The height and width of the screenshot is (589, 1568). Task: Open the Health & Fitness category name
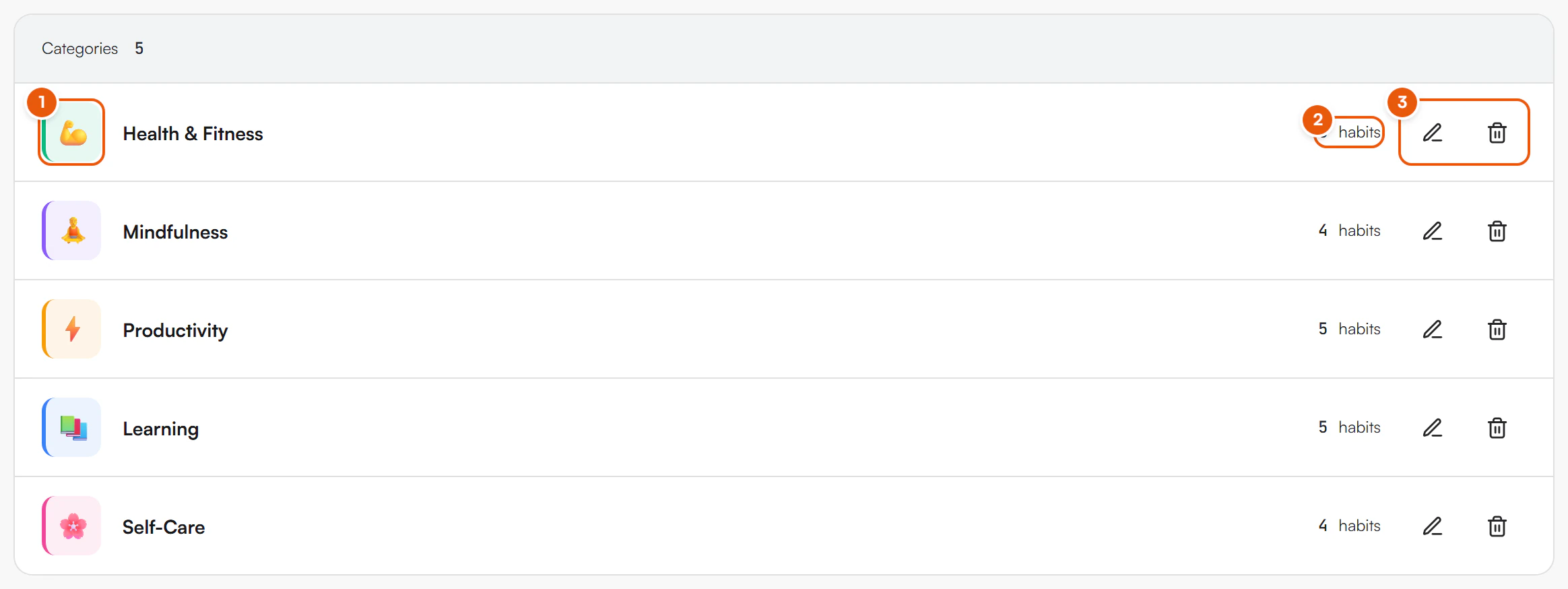(x=193, y=133)
